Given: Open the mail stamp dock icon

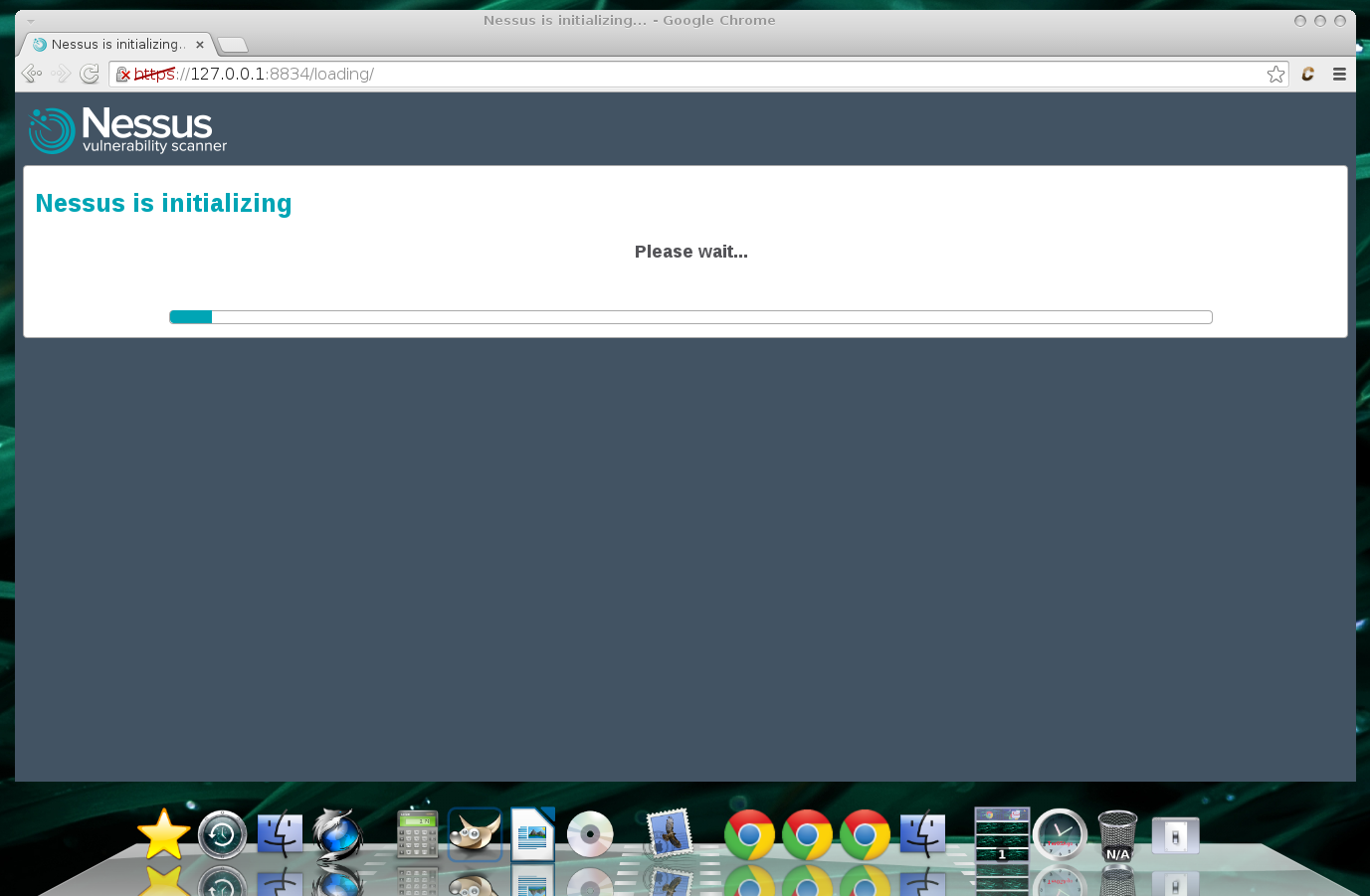Looking at the screenshot, I should pos(669,833).
